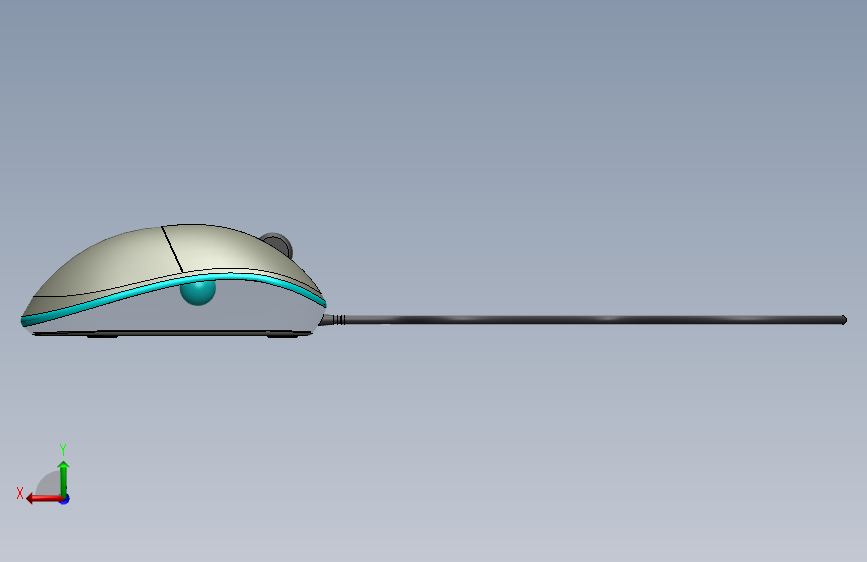867x562 pixels.
Task: Click the blue Z axis dot of the triad
Action: [x=65, y=499]
